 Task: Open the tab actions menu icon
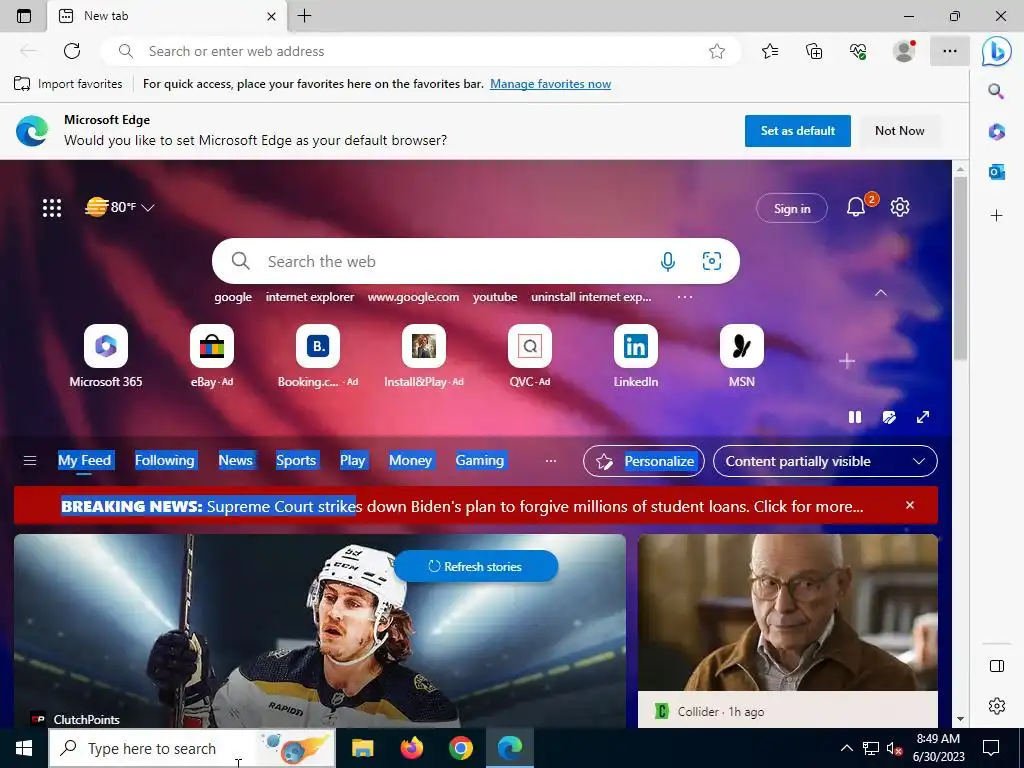click(x=24, y=16)
